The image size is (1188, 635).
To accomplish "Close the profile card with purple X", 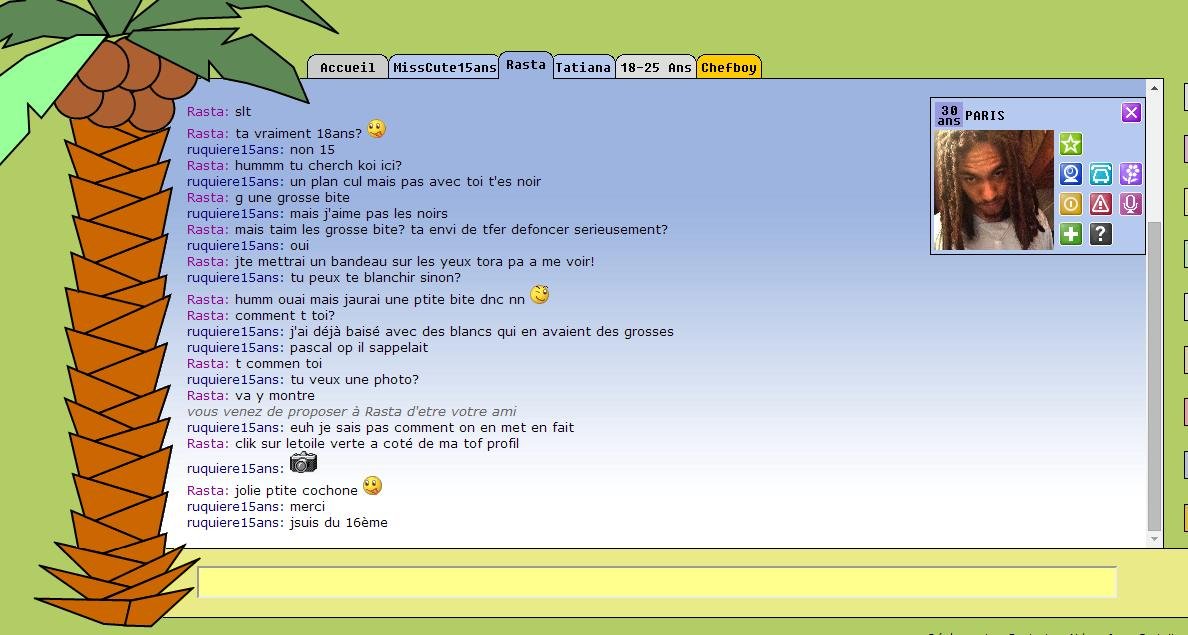I will tap(1131, 113).
